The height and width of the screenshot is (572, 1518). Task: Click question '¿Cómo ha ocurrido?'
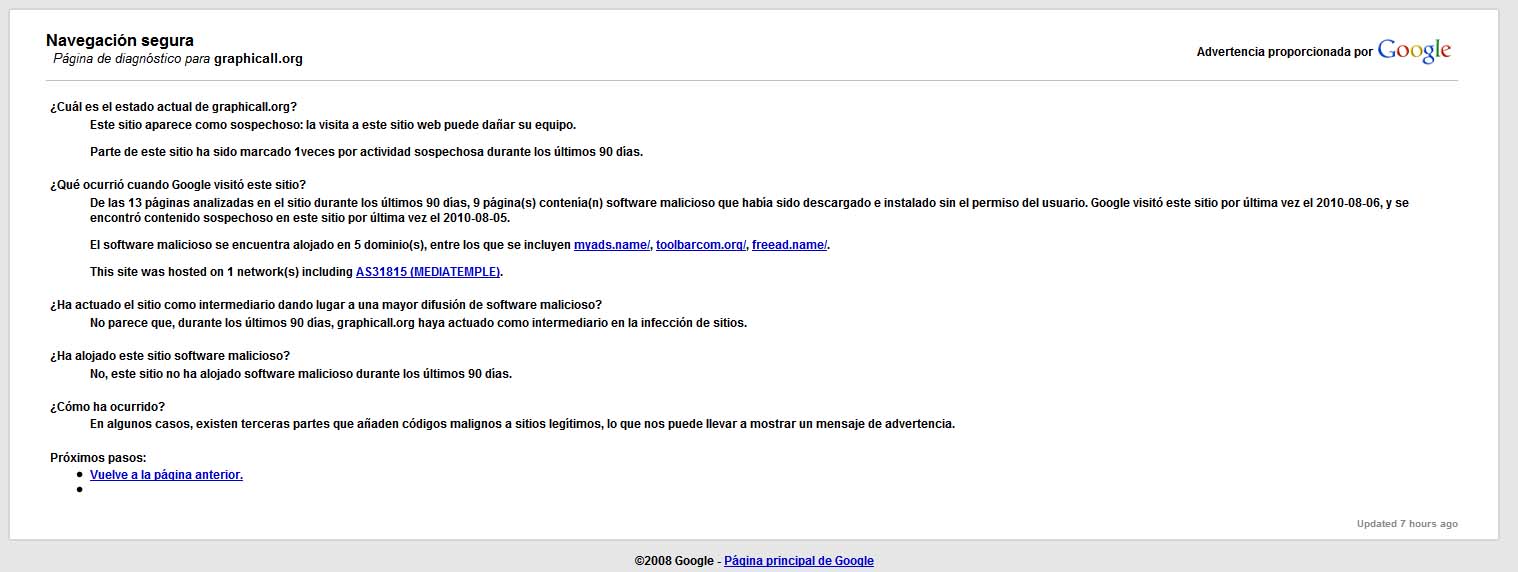(108, 407)
